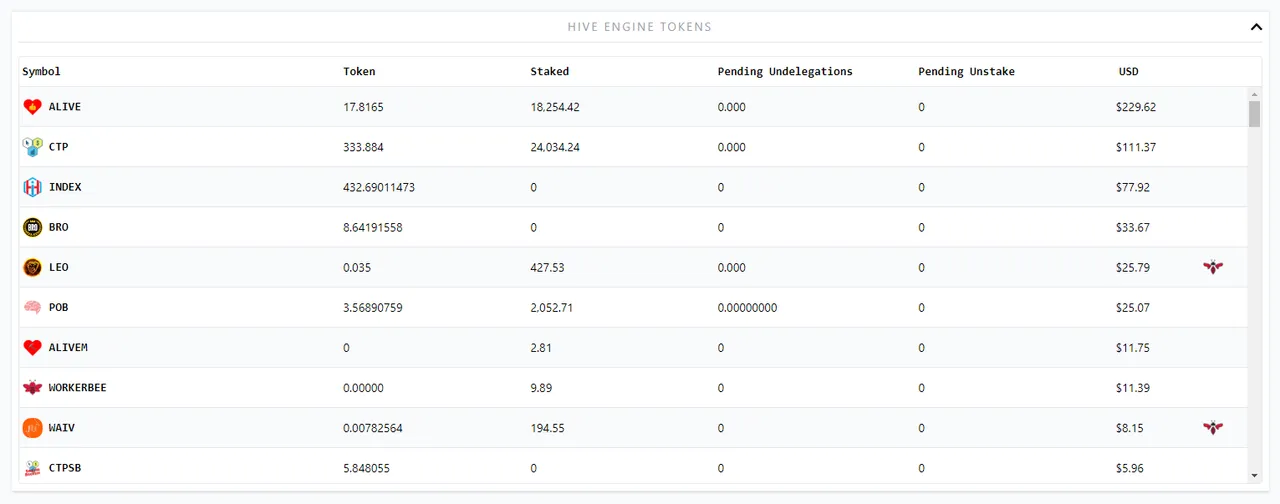The height and width of the screenshot is (504, 1280).
Task: Click CTPSB token amount 5.848055
Action: pyautogui.click(x=366, y=467)
